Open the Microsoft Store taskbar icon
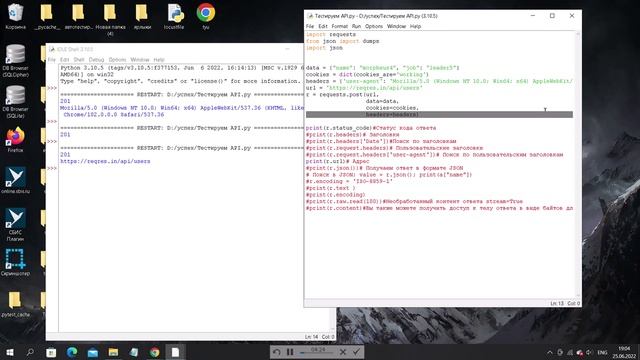This screenshot has width=640, height=360. 51,352
